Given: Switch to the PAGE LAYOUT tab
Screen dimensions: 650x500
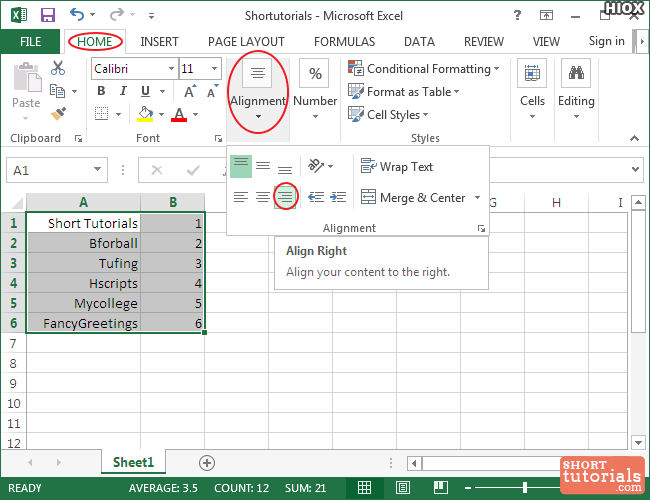Looking at the screenshot, I should (x=246, y=41).
